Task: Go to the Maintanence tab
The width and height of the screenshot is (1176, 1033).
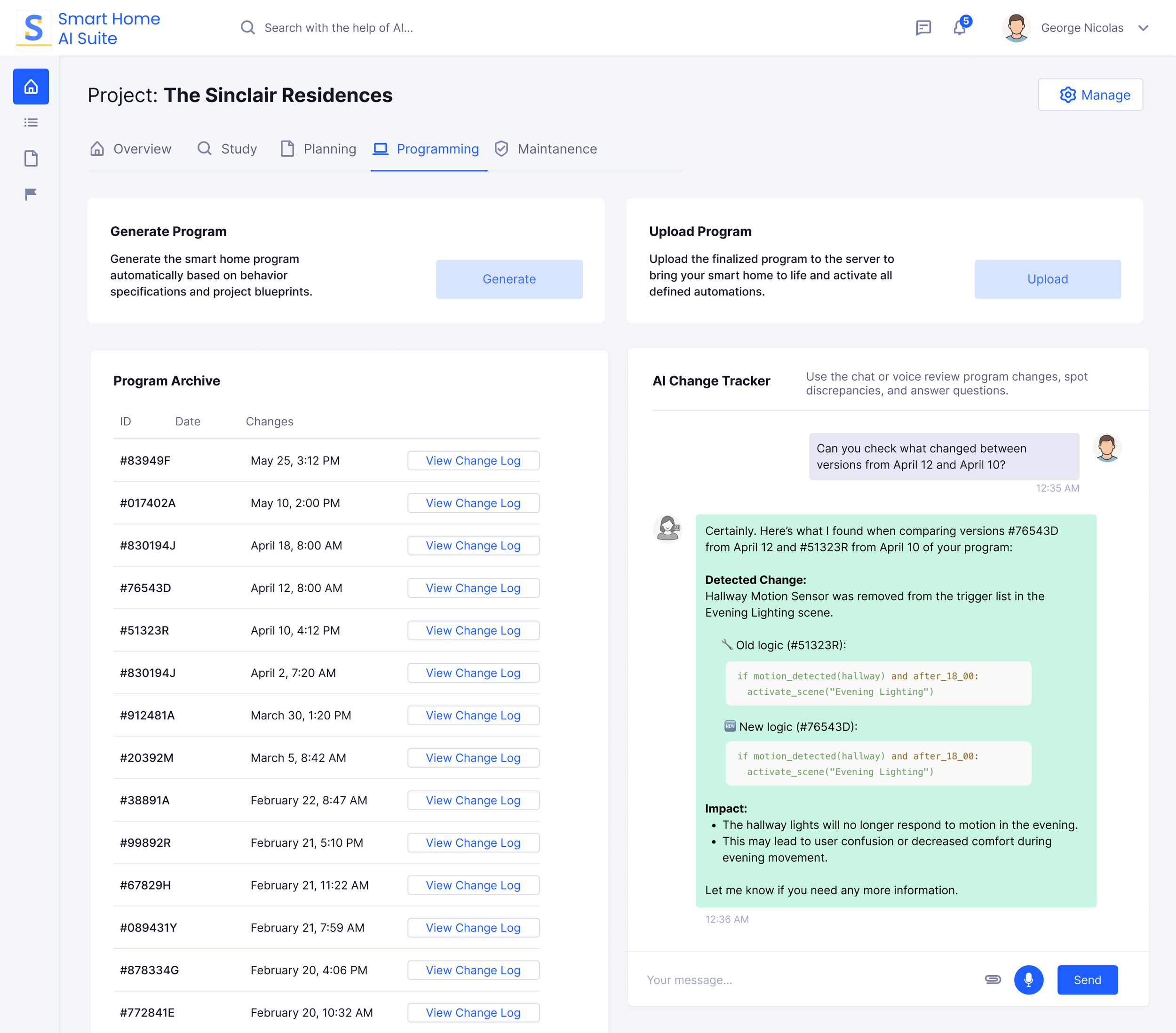Action: coord(546,149)
